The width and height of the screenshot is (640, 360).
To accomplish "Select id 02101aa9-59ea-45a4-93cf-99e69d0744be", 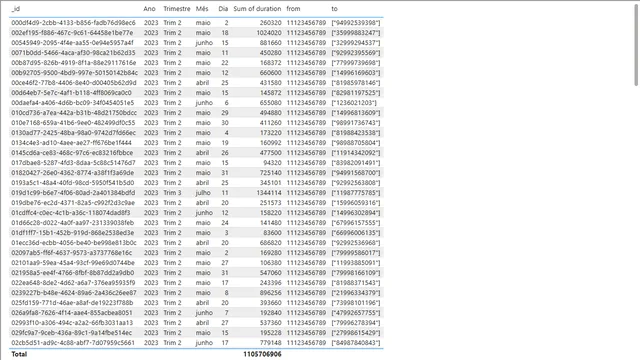I will pyautogui.click(x=73, y=263).
